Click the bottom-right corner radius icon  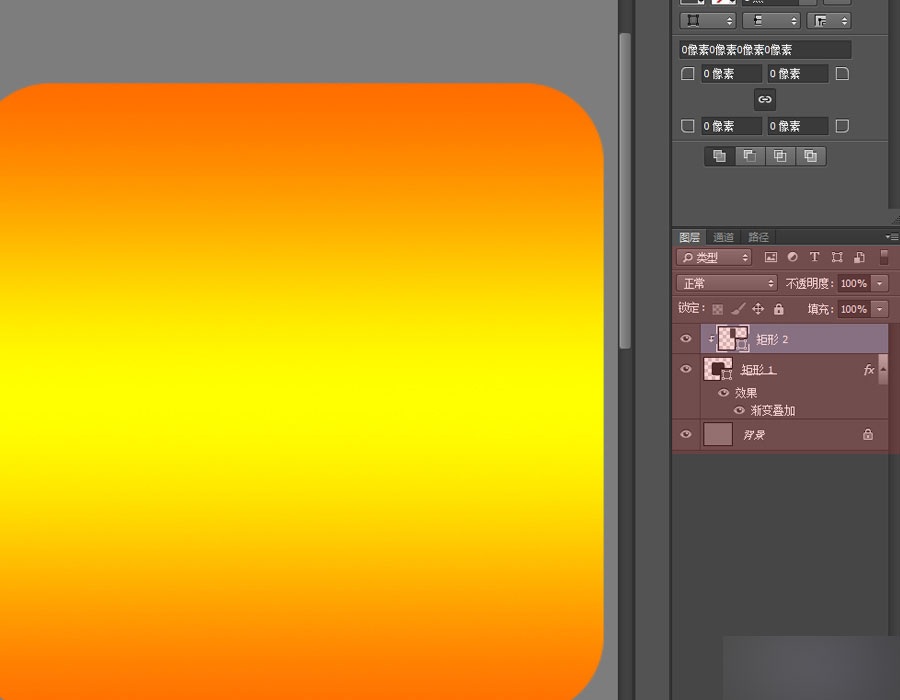click(x=842, y=126)
